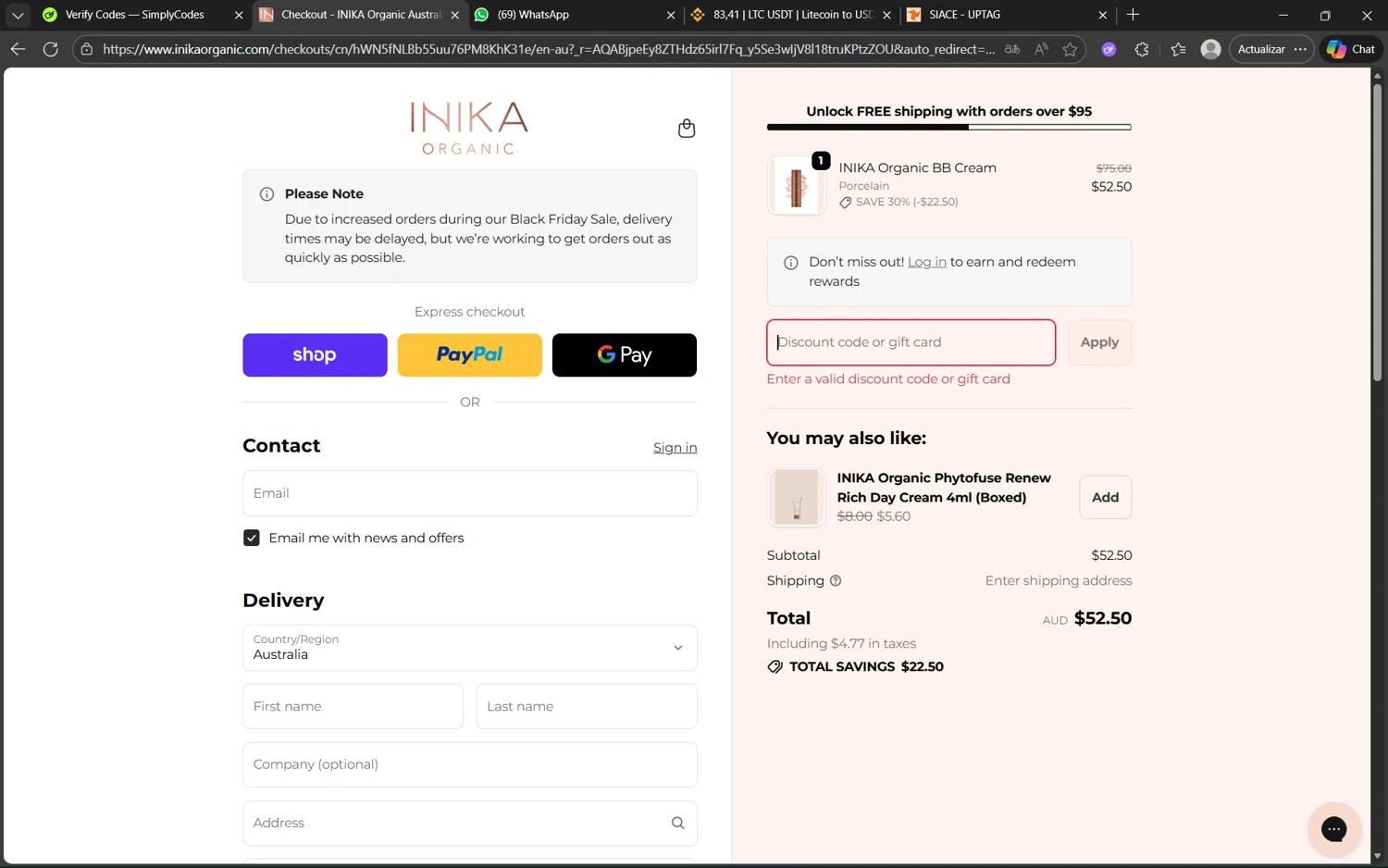Open the tab search chevron
Screen dimensions: 1388x868
(18, 15)
